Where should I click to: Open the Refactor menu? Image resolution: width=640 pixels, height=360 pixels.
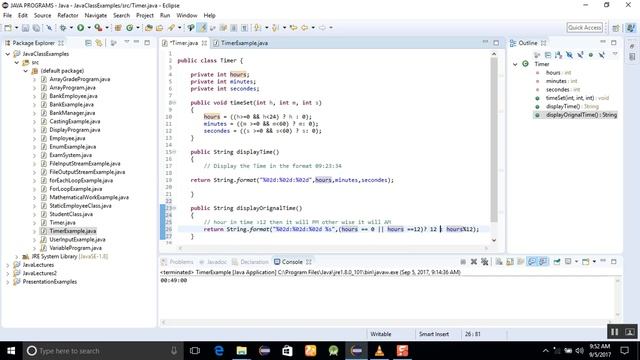click(68, 16)
